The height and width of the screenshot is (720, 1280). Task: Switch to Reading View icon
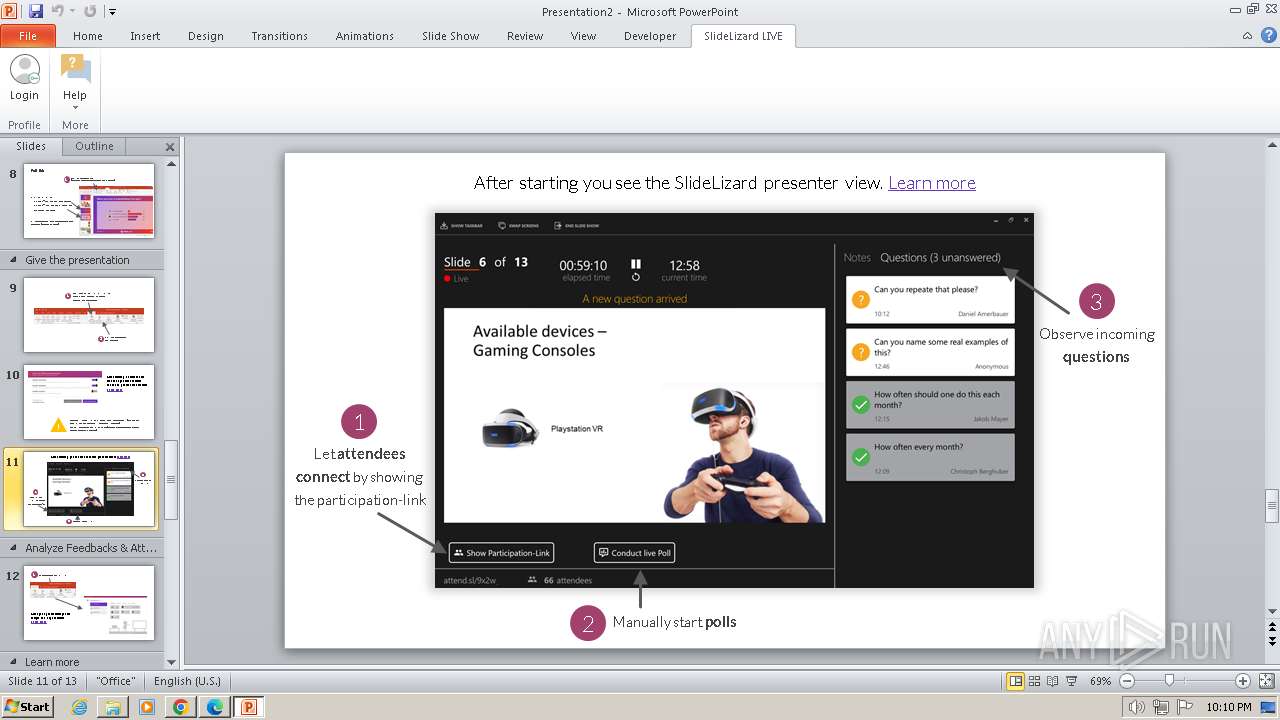(1052, 681)
